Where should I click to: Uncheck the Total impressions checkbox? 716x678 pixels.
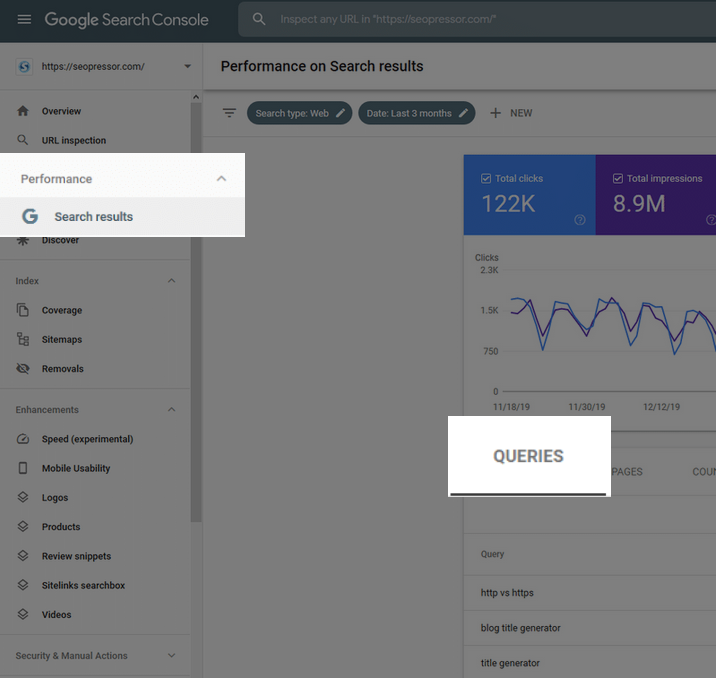coord(617,179)
